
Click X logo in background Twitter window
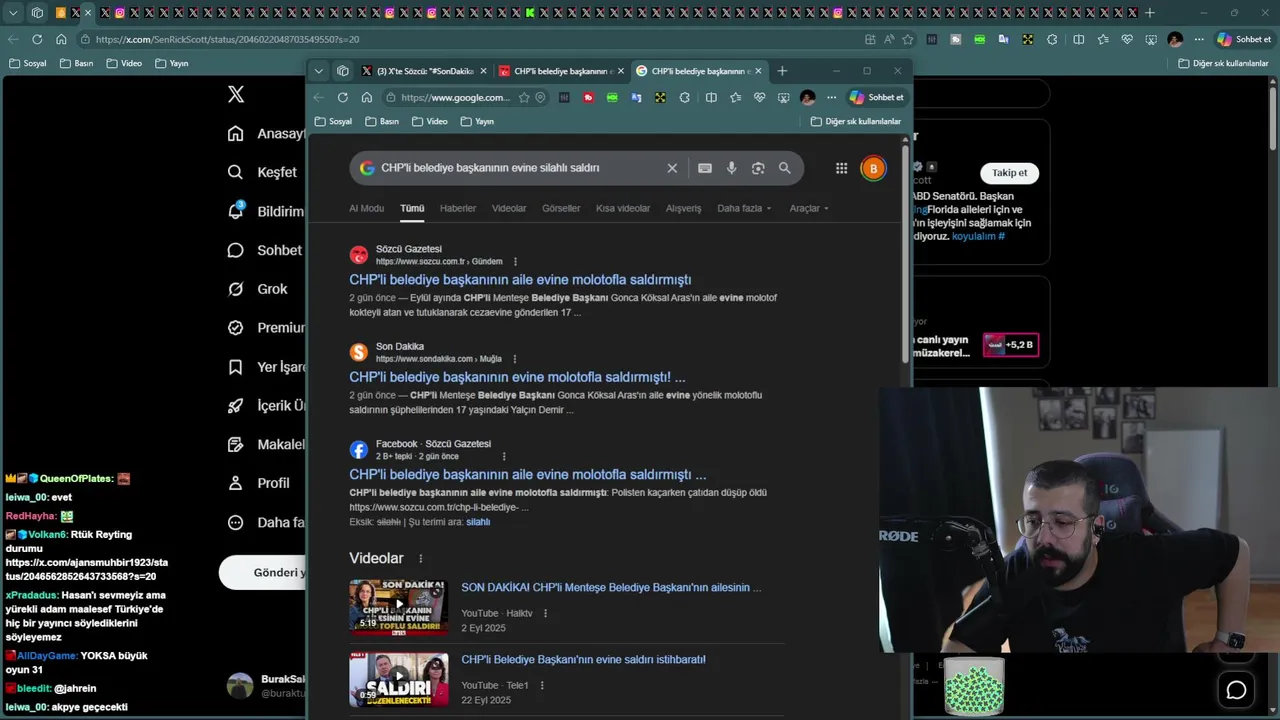pos(236,94)
